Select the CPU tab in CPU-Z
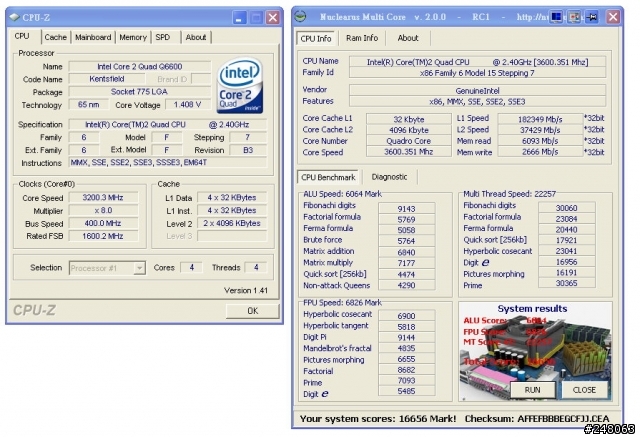The width and height of the screenshot is (640, 437). pyautogui.click(x=22, y=36)
